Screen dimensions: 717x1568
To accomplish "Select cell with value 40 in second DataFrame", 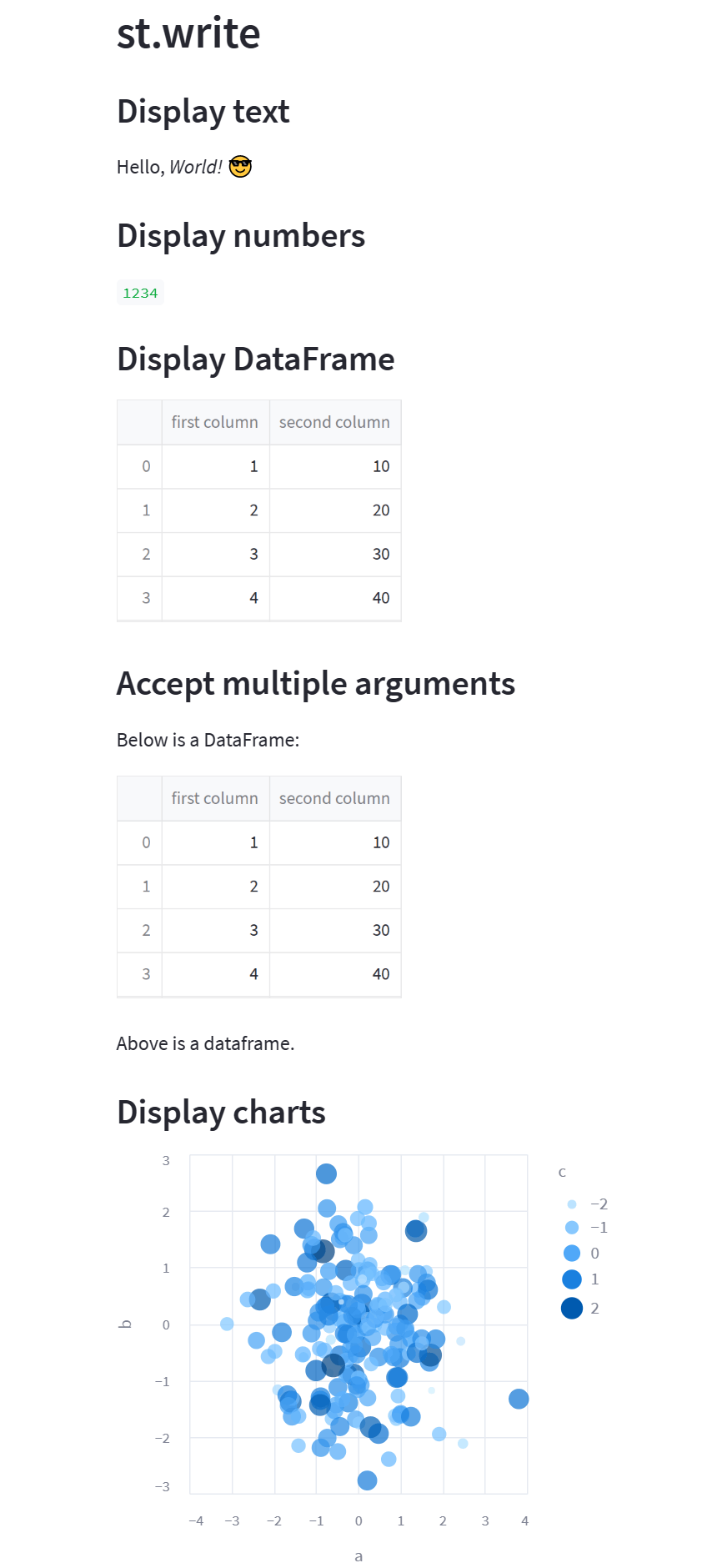I will click(x=335, y=974).
